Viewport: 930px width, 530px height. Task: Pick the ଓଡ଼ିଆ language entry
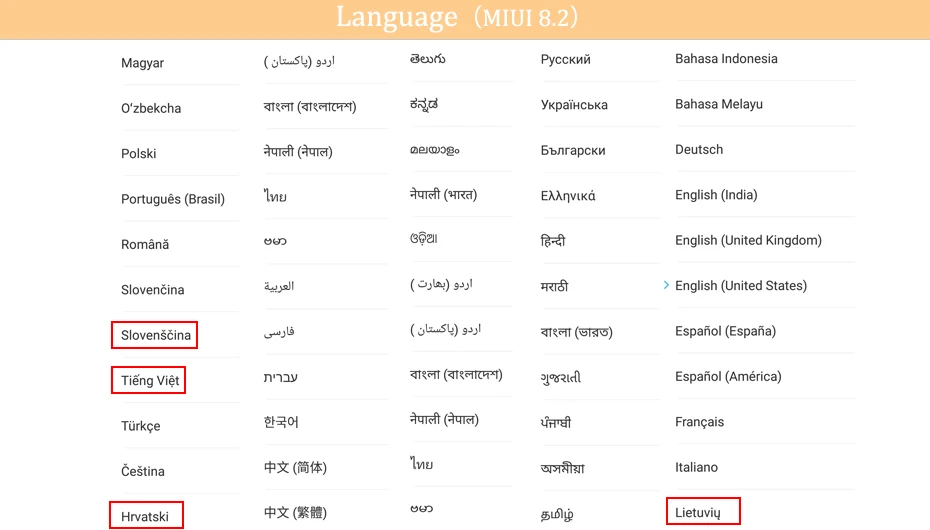click(423, 238)
